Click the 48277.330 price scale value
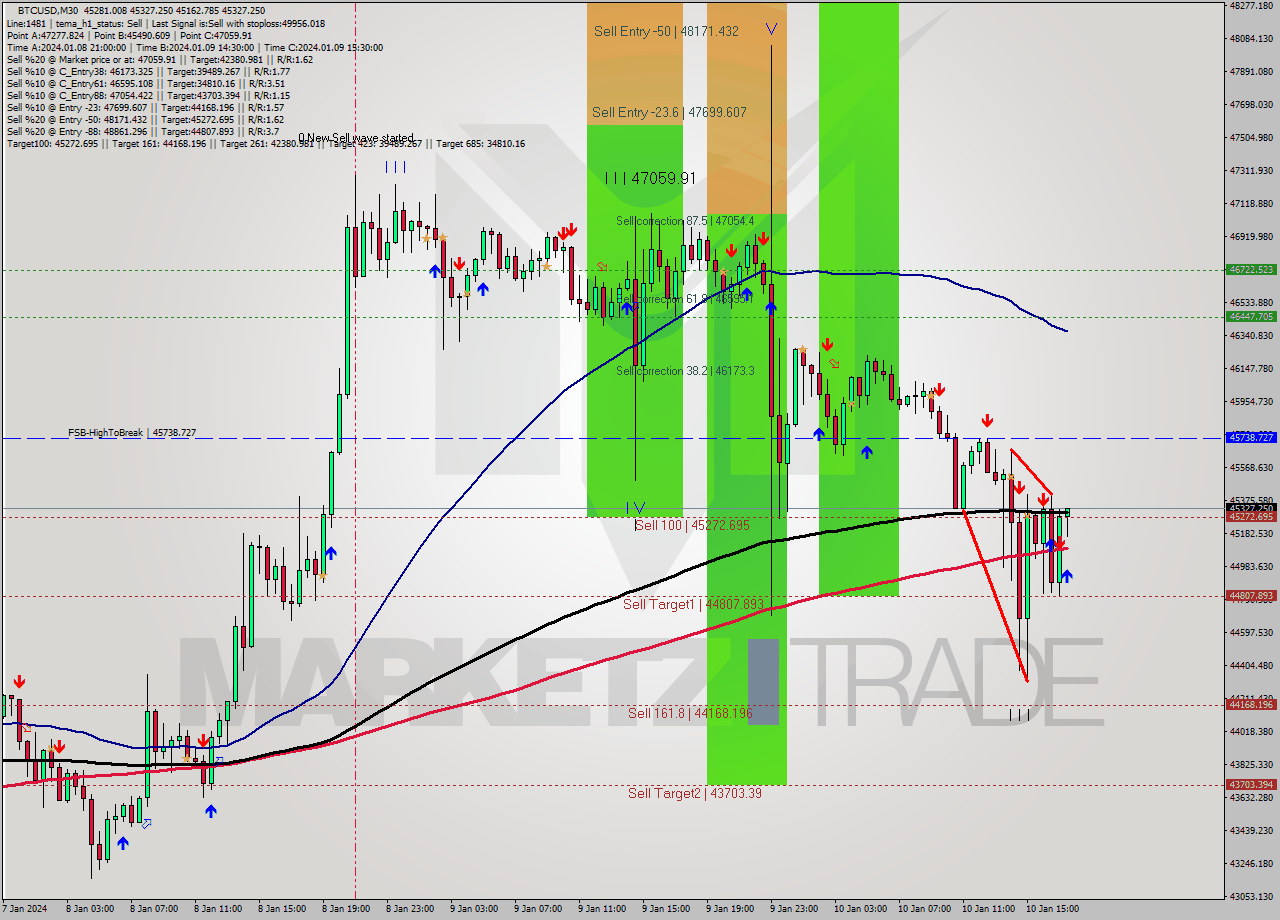This screenshot has height=920, width=1280. click(x=1252, y=6)
